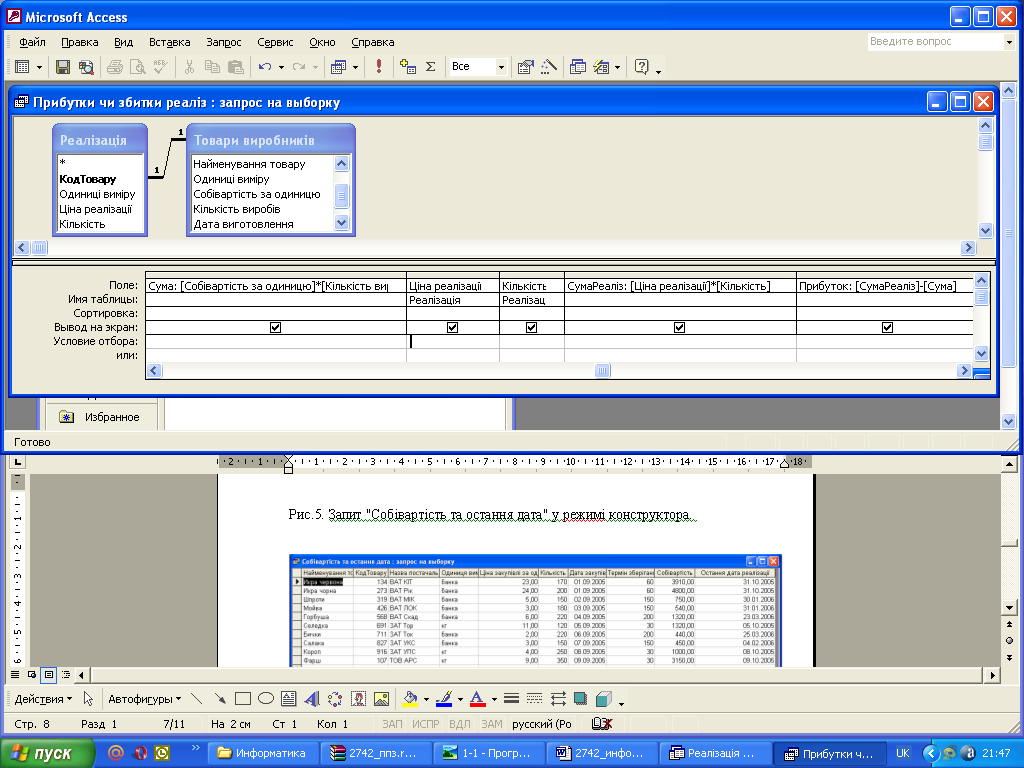
Task: Open the Top Values 'Все' dropdown
Action: click(x=501, y=67)
